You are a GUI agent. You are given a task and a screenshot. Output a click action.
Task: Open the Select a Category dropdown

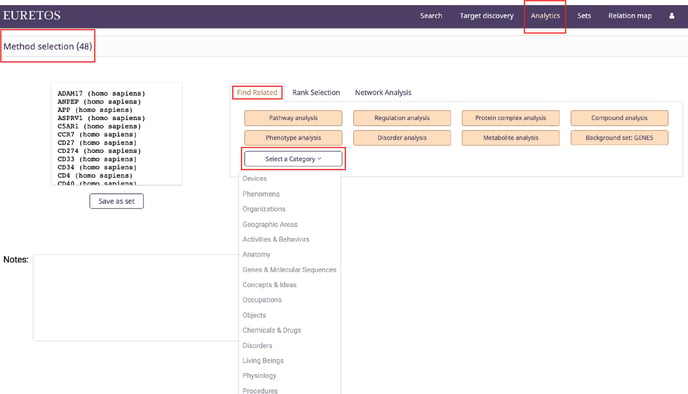293,159
